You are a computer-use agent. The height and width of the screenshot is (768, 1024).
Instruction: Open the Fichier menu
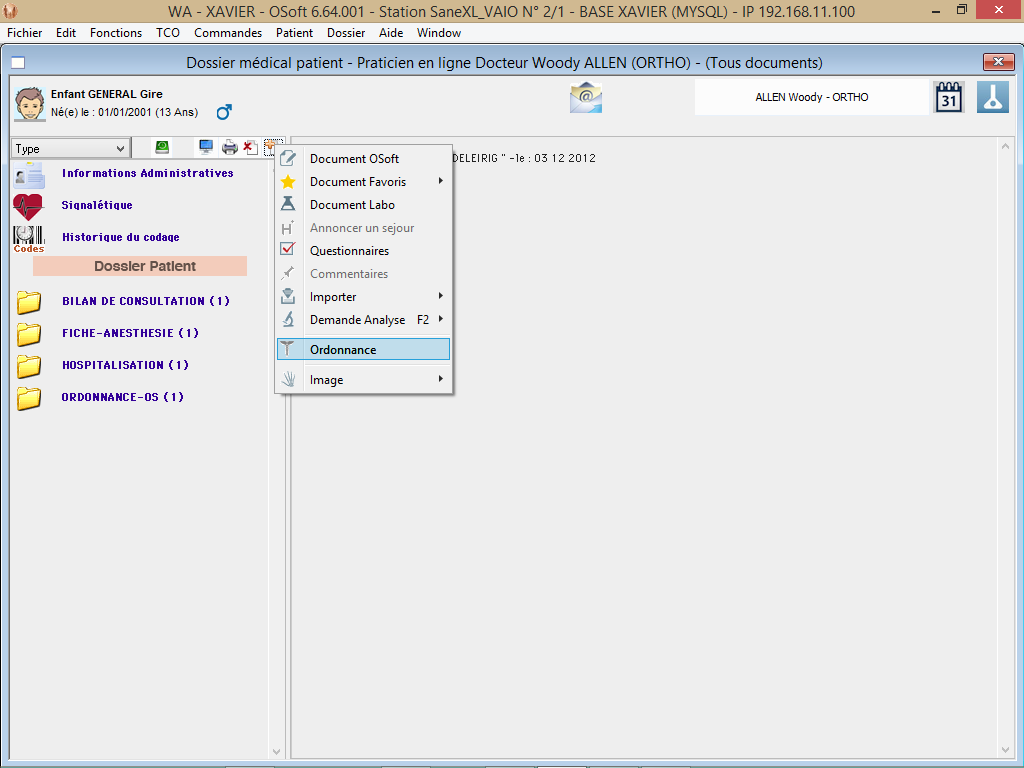point(25,33)
